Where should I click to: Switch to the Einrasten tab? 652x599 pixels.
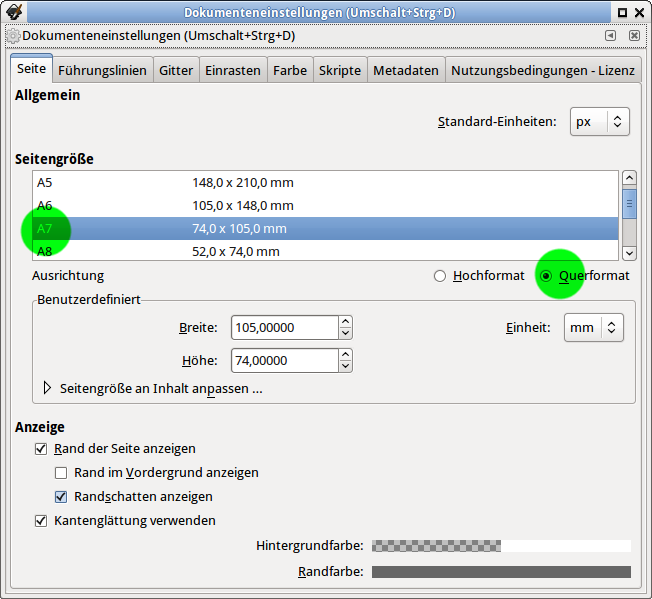point(233,70)
